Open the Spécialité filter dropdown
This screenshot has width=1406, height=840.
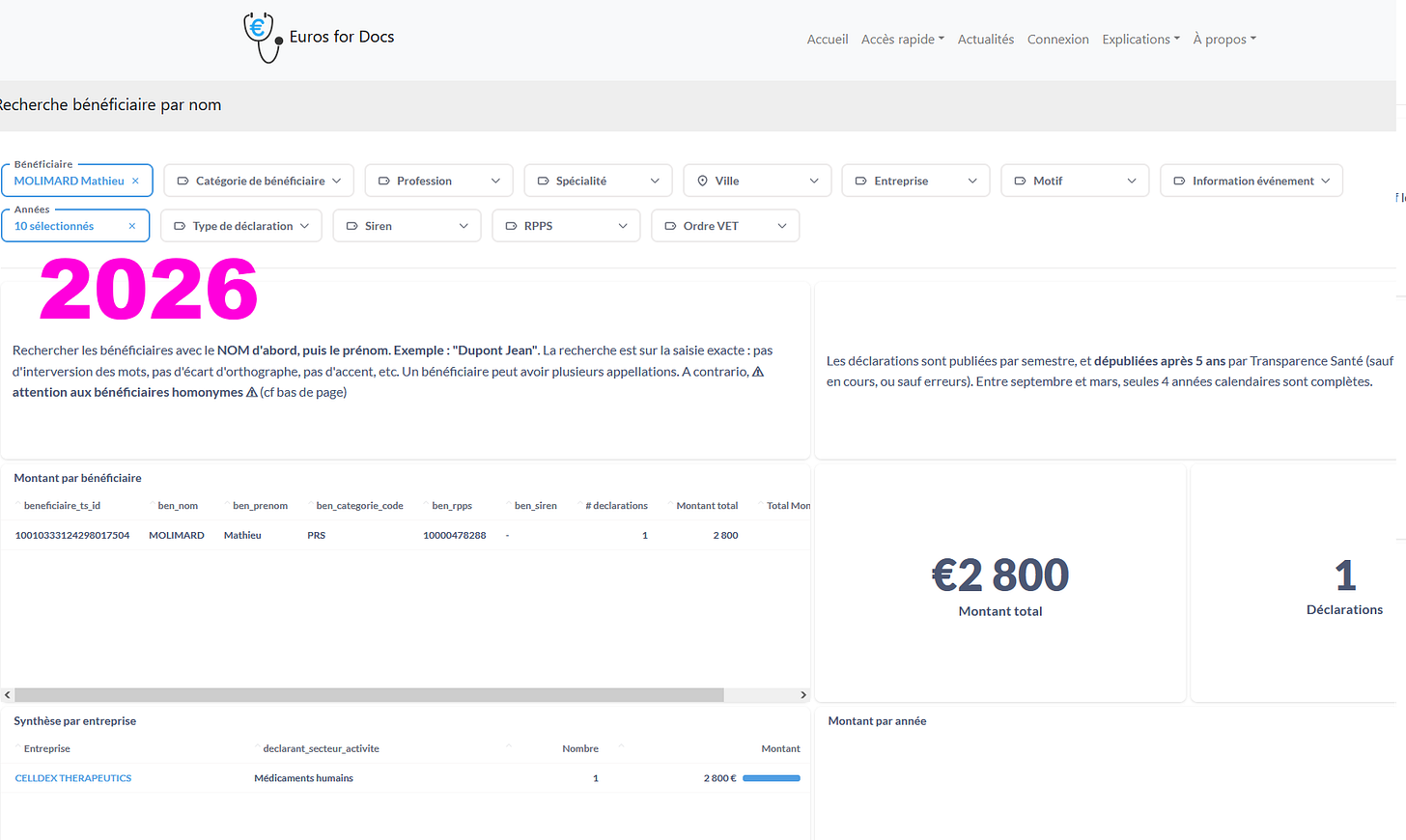tap(598, 181)
